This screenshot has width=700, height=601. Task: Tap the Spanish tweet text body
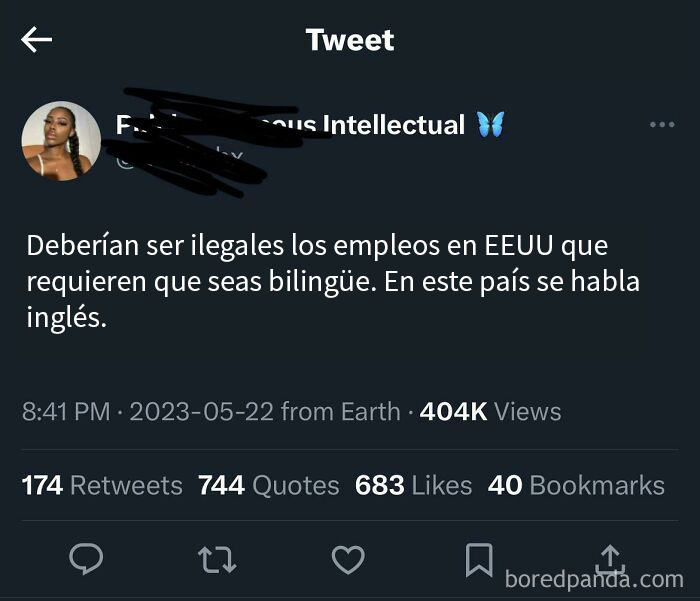click(333, 282)
